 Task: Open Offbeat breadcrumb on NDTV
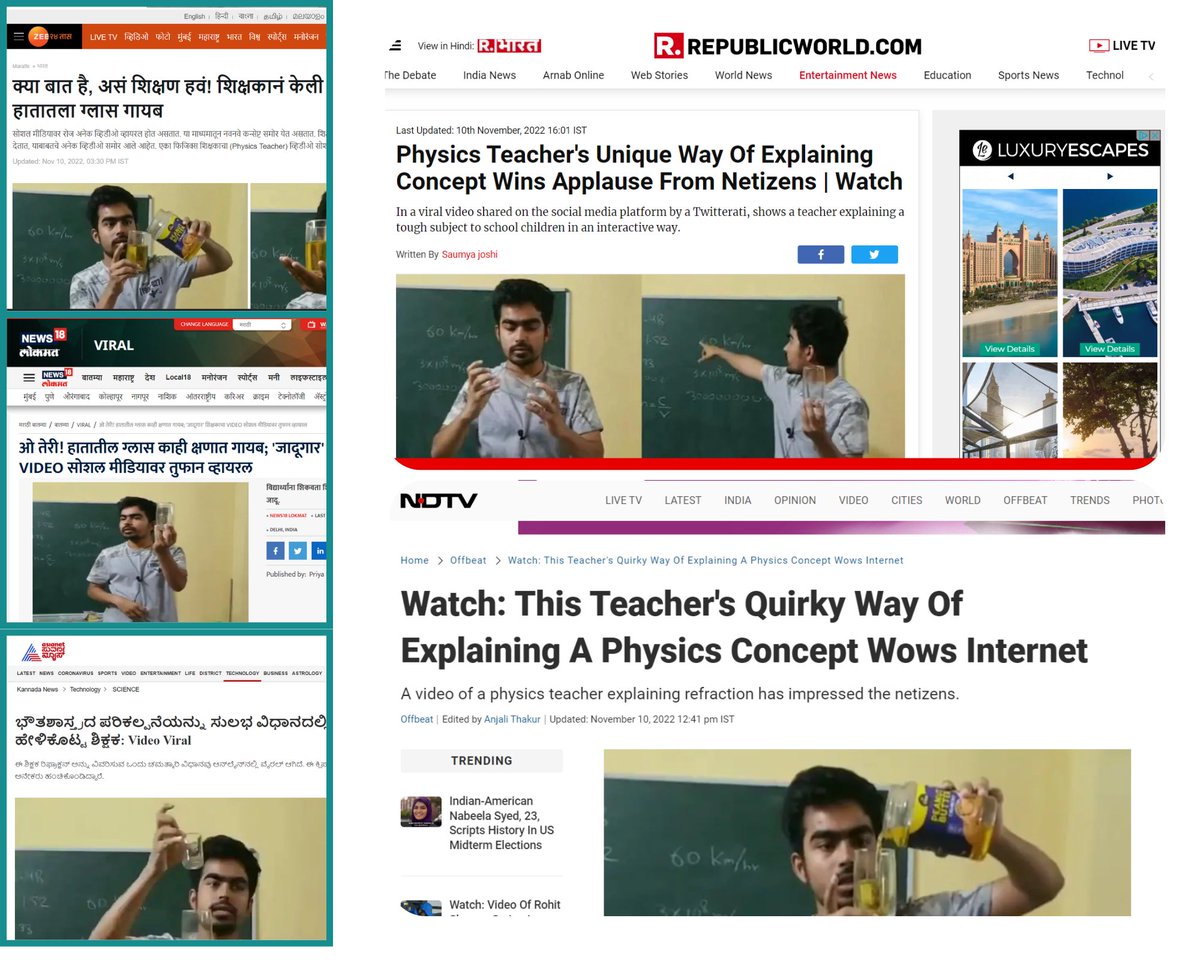click(x=468, y=560)
